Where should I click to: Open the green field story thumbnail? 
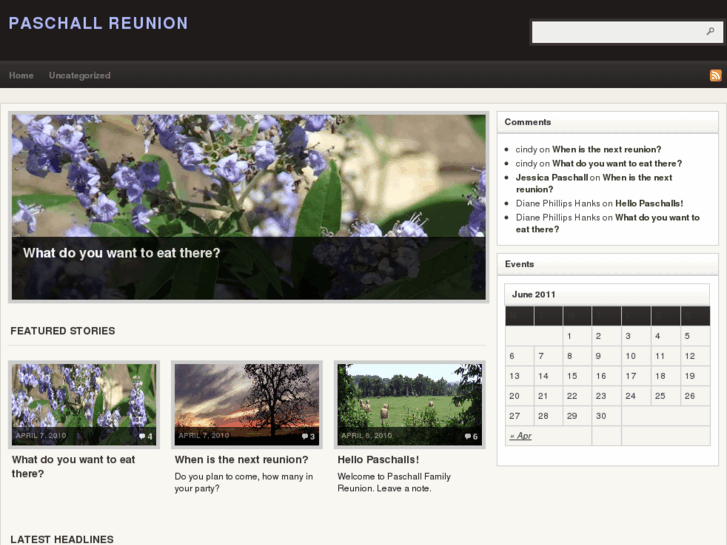(409, 404)
